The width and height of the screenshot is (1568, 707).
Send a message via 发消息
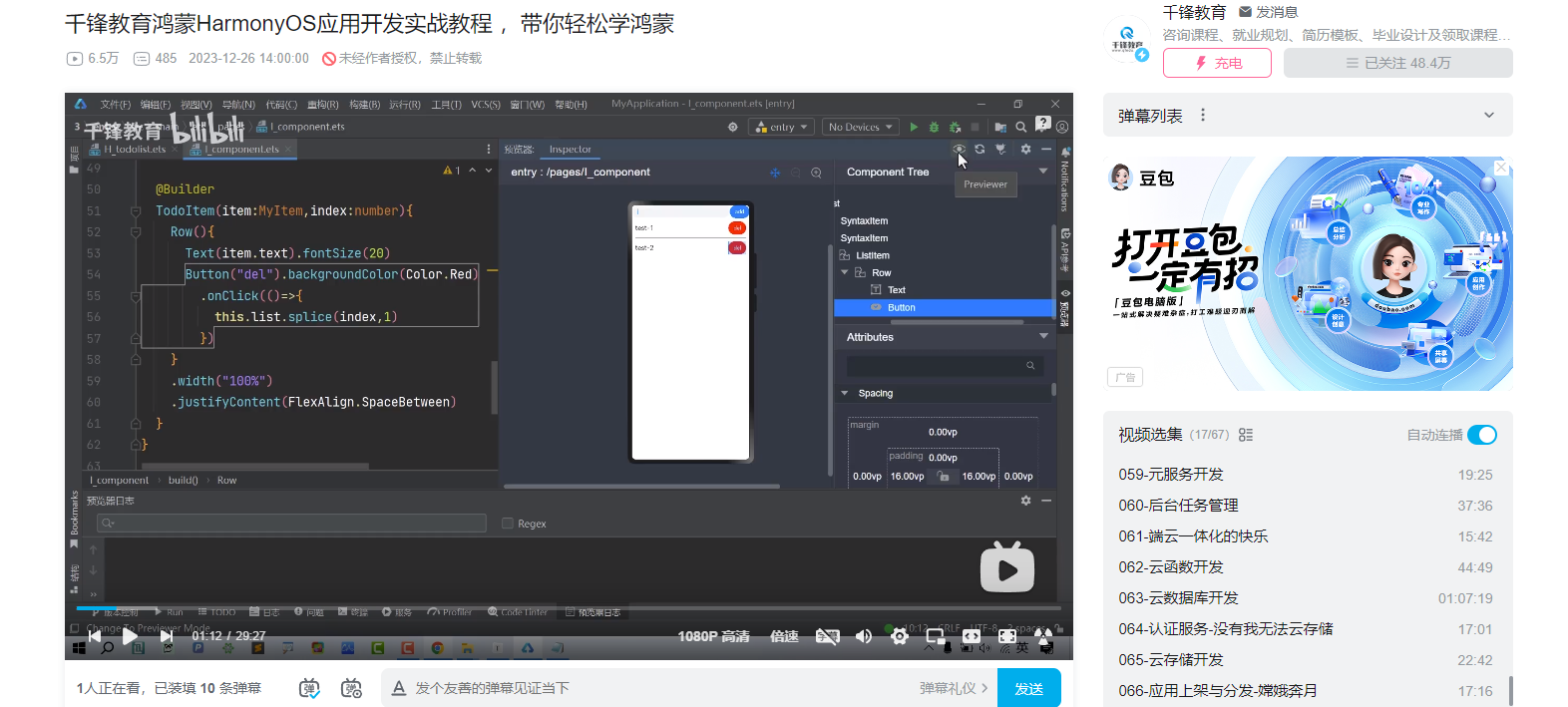click(1268, 12)
